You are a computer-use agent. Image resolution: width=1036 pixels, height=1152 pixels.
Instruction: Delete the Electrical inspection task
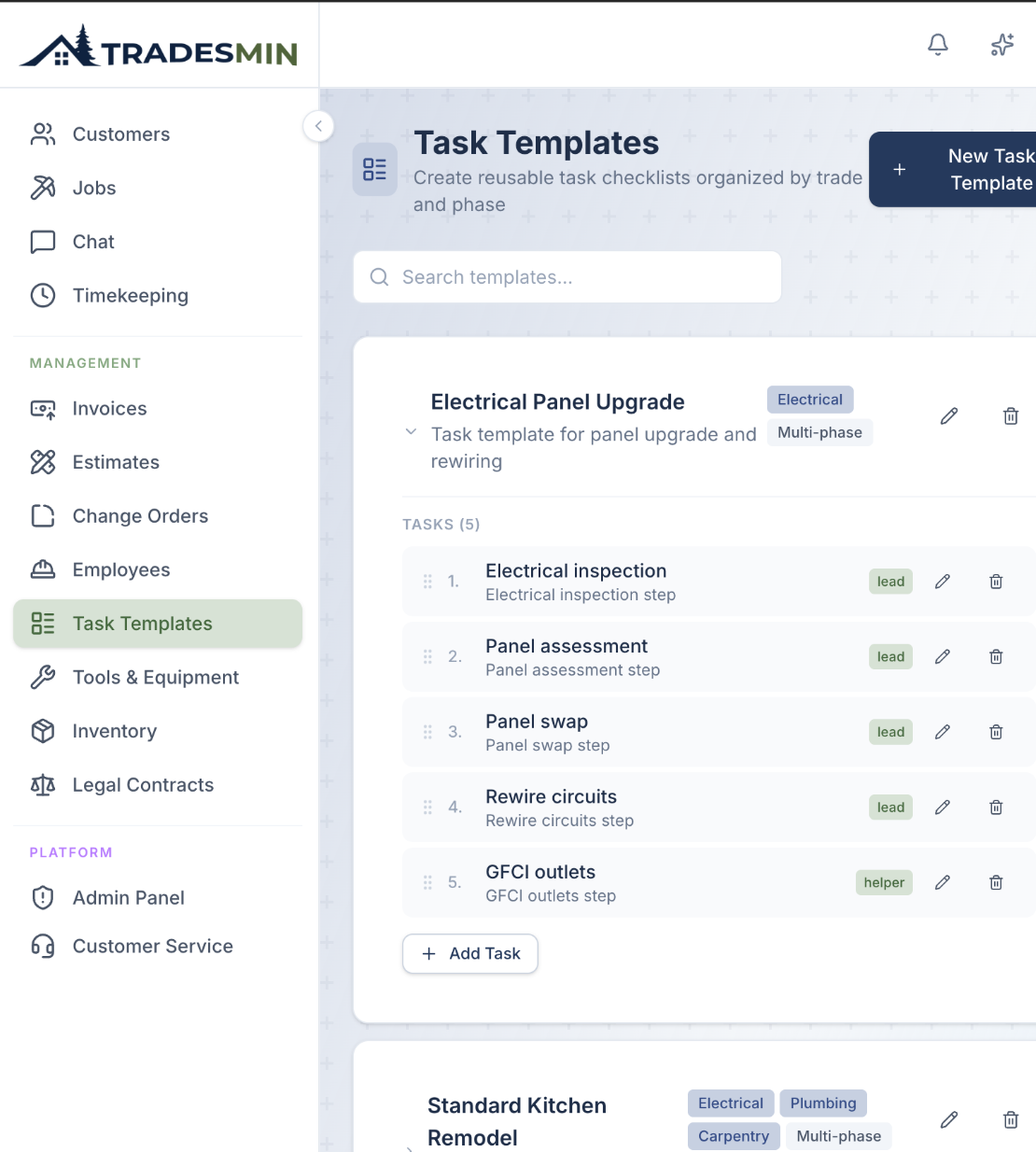[x=996, y=582]
